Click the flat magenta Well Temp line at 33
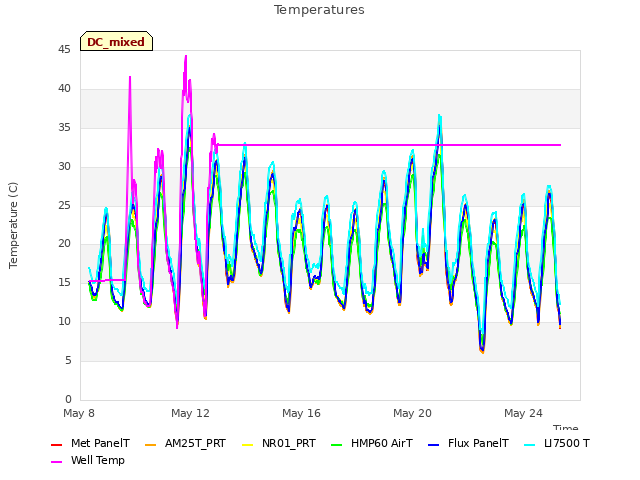This screenshot has height=480, width=640. 390,145
